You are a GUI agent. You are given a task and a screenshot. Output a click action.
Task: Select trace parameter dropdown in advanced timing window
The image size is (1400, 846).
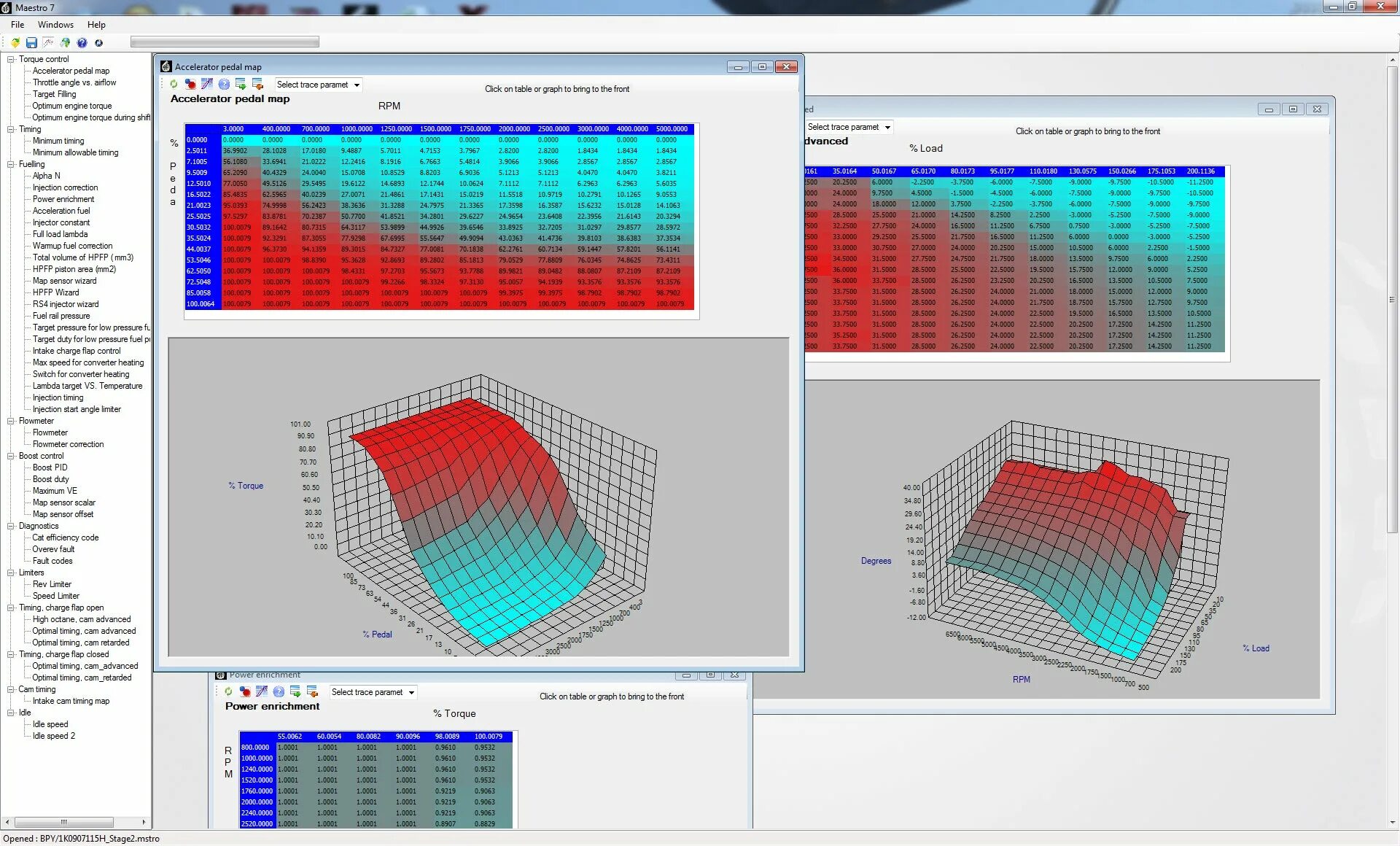(848, 126)
